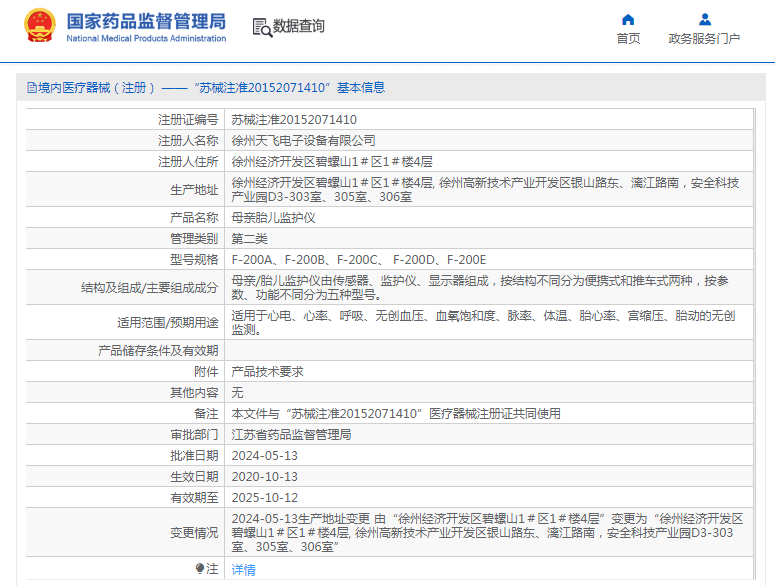Click the government service portal person icon
The height and width of the screenshot is (586, 775).
click(705, 20)
